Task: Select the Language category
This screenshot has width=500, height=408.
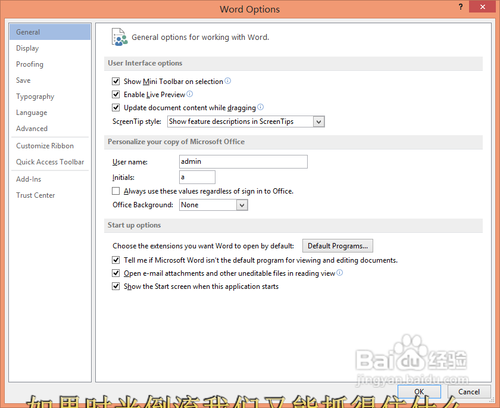Action: 50,112
